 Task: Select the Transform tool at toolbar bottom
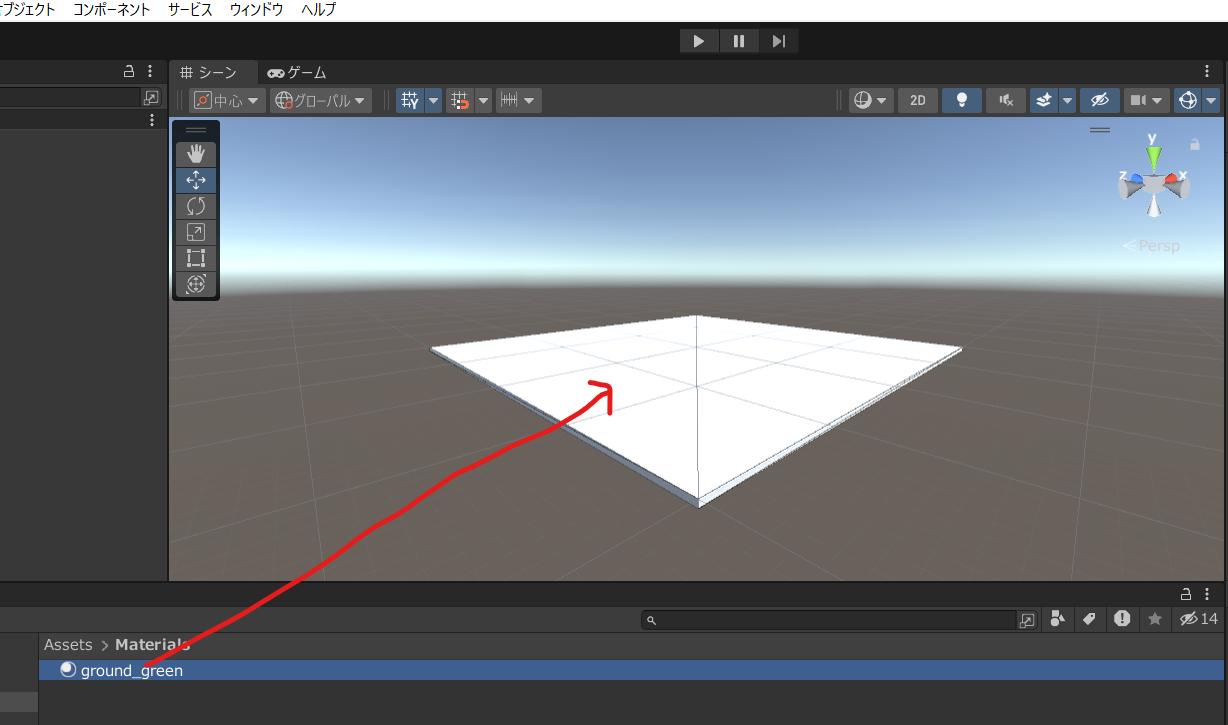click(x=195, y=284)
